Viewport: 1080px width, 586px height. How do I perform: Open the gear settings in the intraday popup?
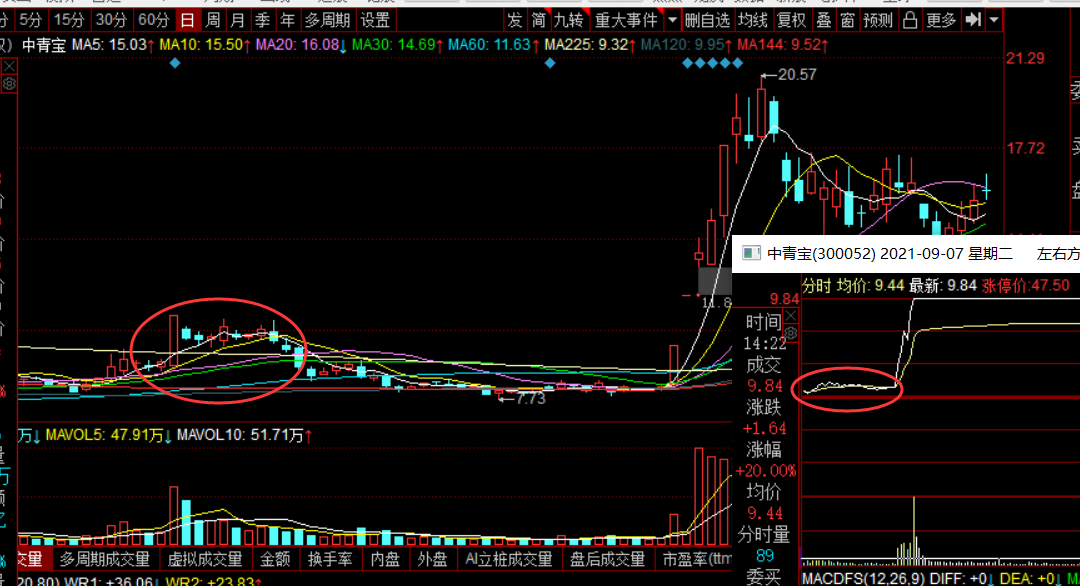(x=790, y=333)
